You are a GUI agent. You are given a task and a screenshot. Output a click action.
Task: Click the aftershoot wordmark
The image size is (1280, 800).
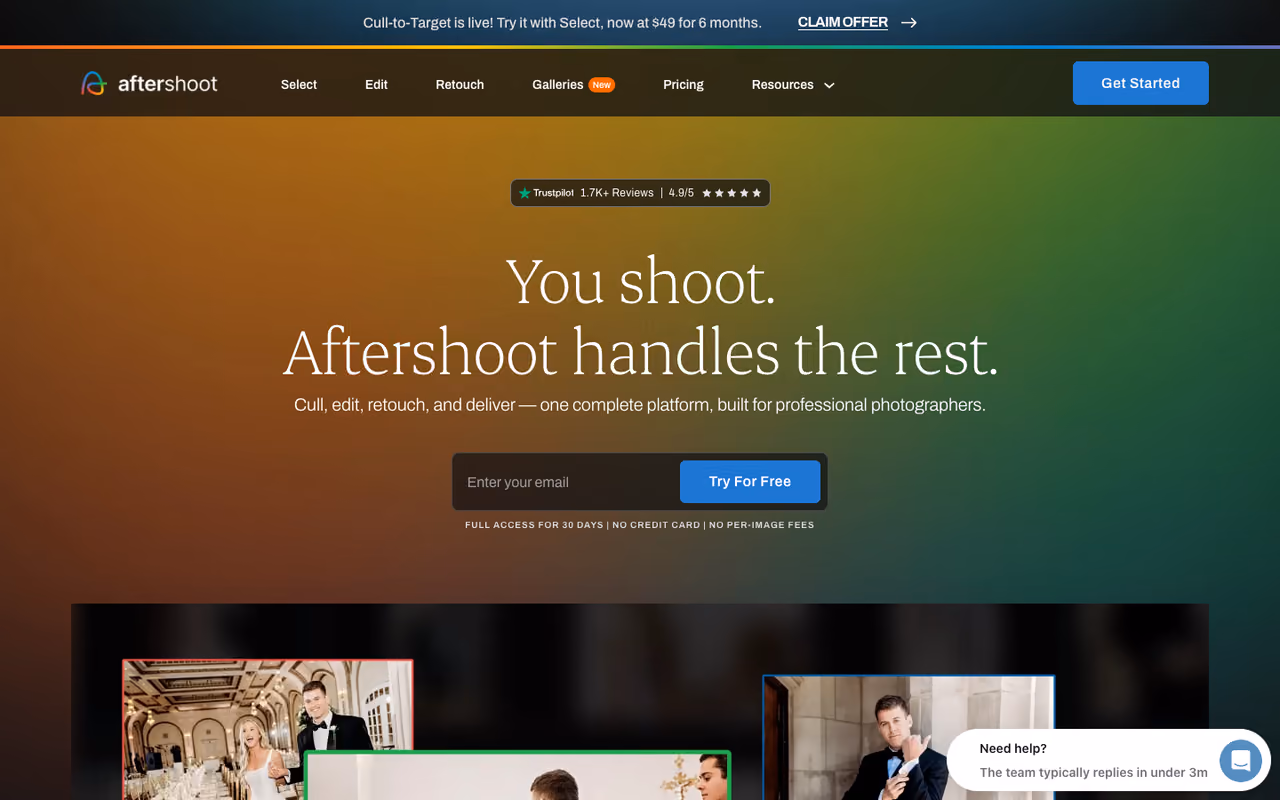(x=167, y=84)
